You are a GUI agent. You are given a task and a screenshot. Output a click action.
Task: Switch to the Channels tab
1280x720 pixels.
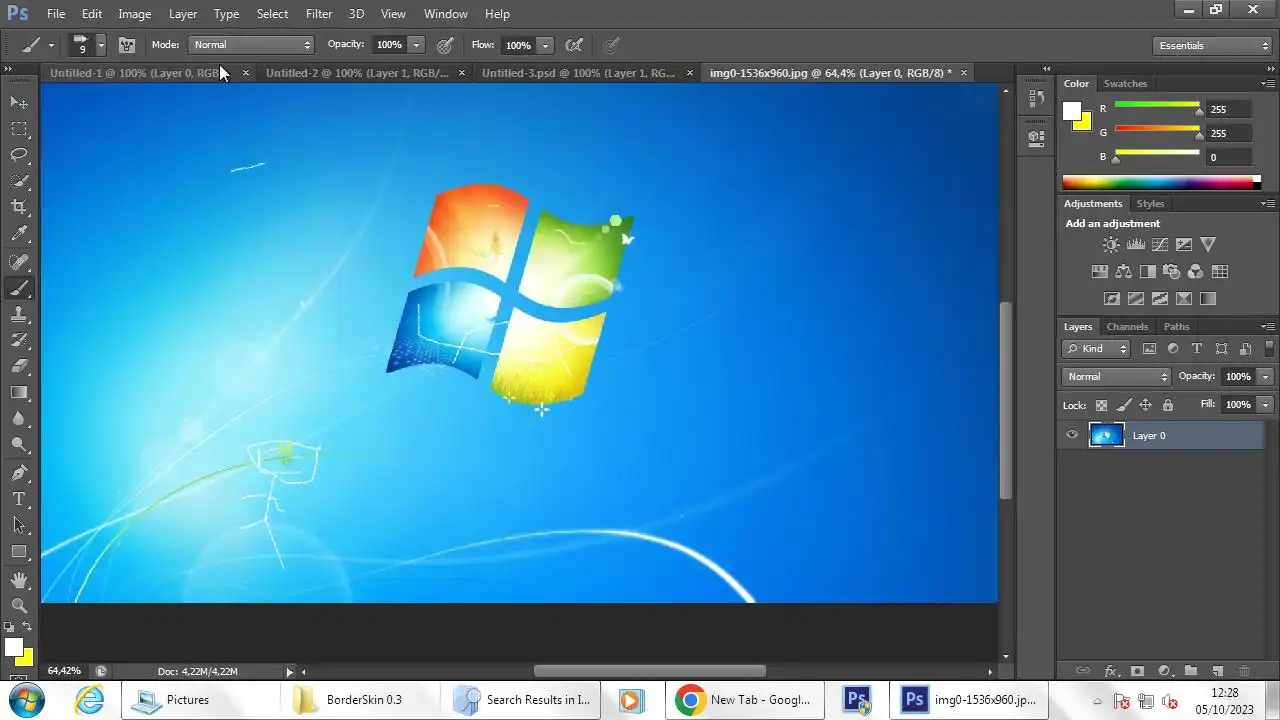(1127, 327)
